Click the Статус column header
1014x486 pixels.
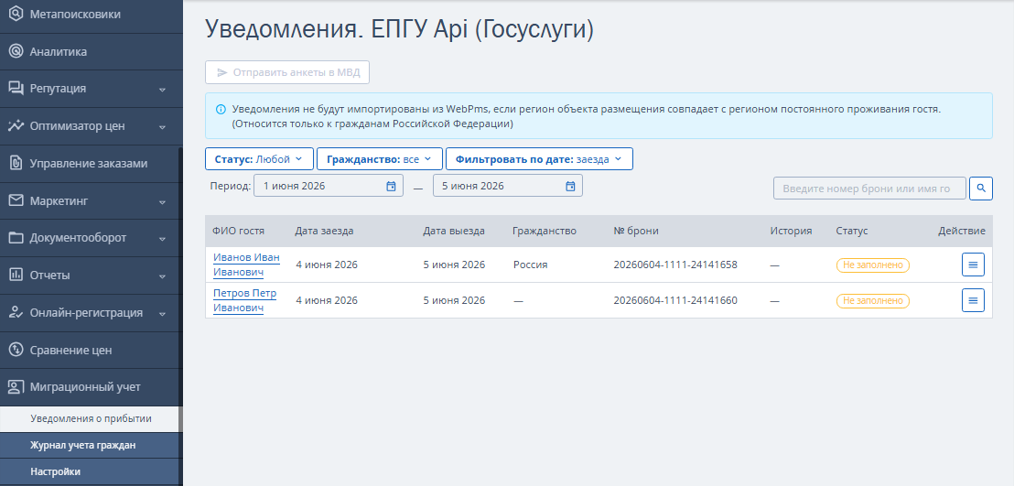pyautogui.click(x=852, y=231)
